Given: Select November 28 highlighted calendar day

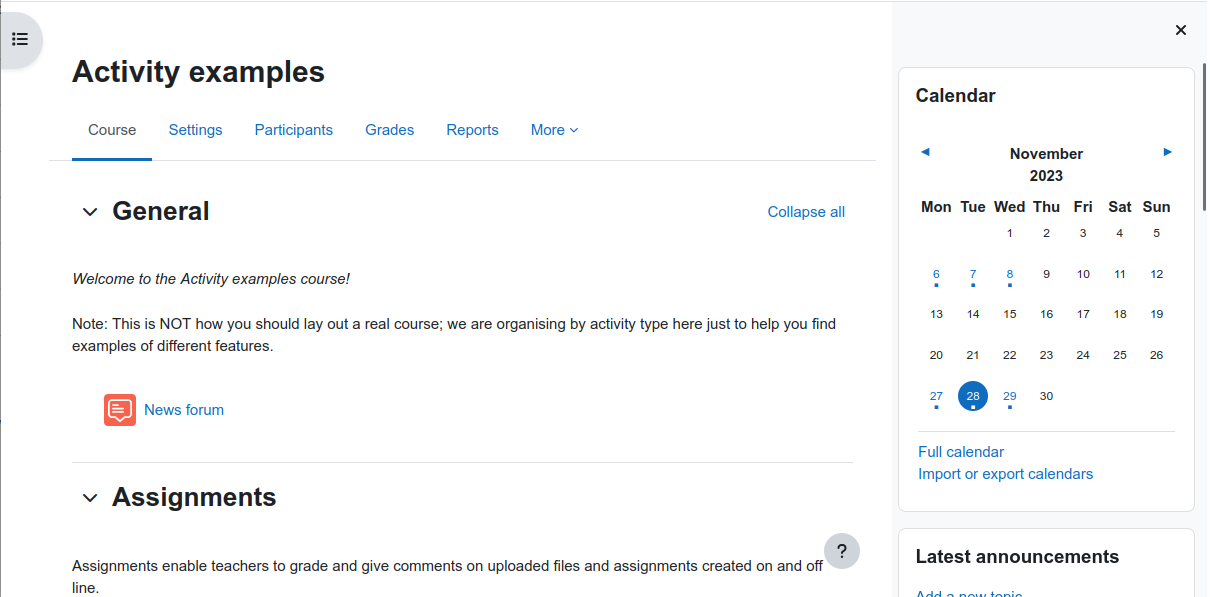Looking at the screenshot, I should (973, 396).
